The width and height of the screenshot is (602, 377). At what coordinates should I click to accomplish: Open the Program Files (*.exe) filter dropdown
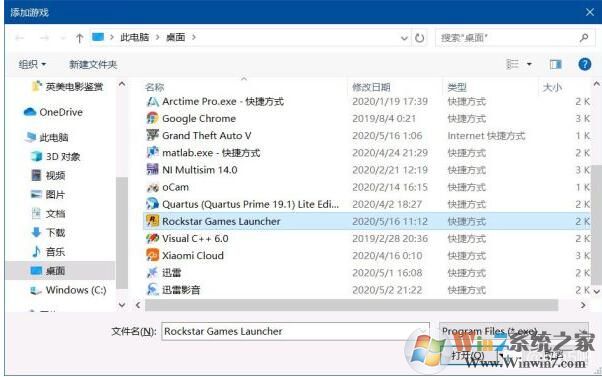point(514,331)
